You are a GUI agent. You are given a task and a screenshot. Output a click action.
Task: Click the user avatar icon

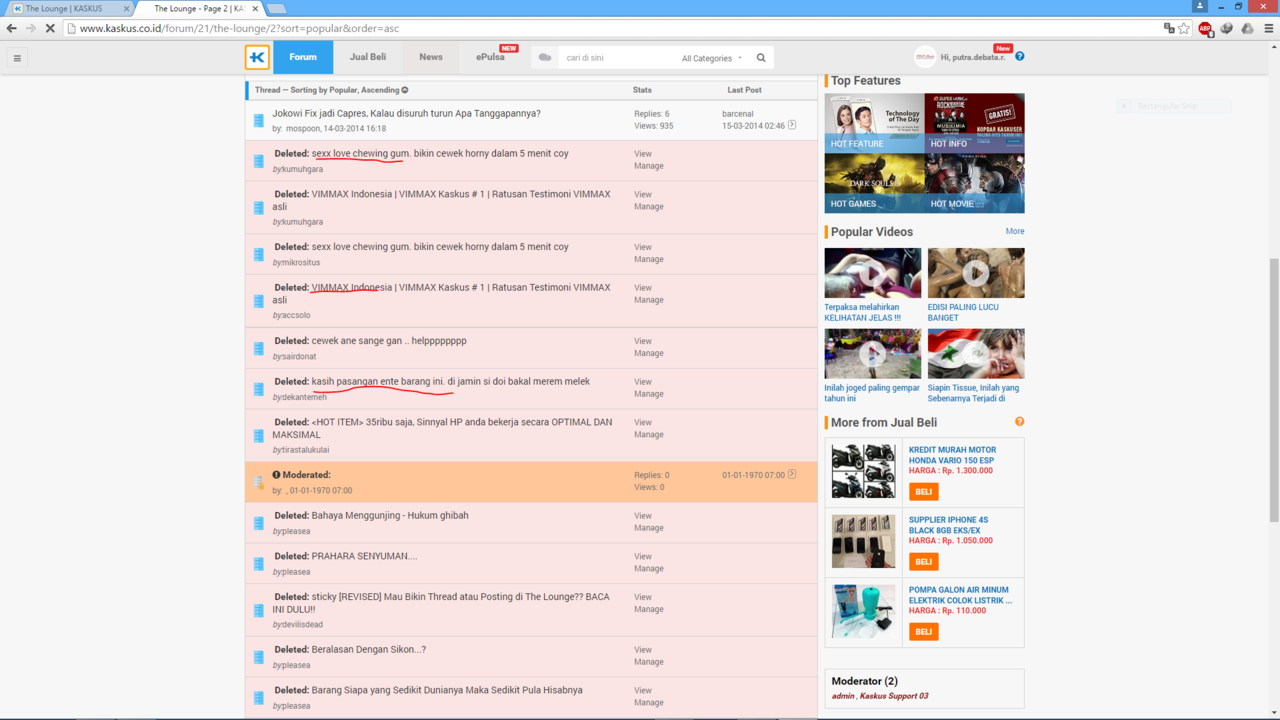(x=925, y=57)
